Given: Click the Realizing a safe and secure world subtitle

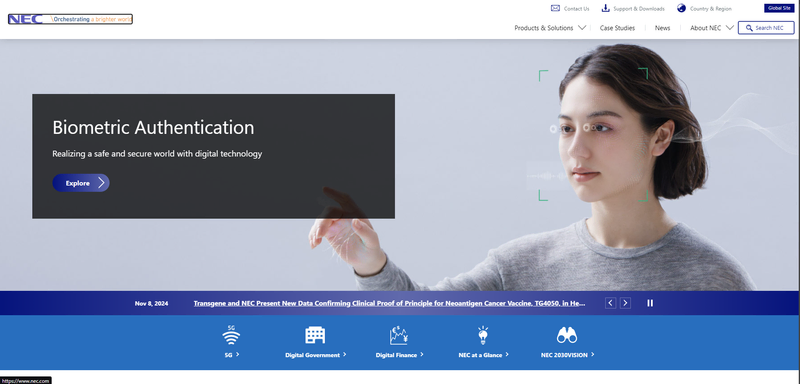Looking at the screenshot, I should (157, 153).
